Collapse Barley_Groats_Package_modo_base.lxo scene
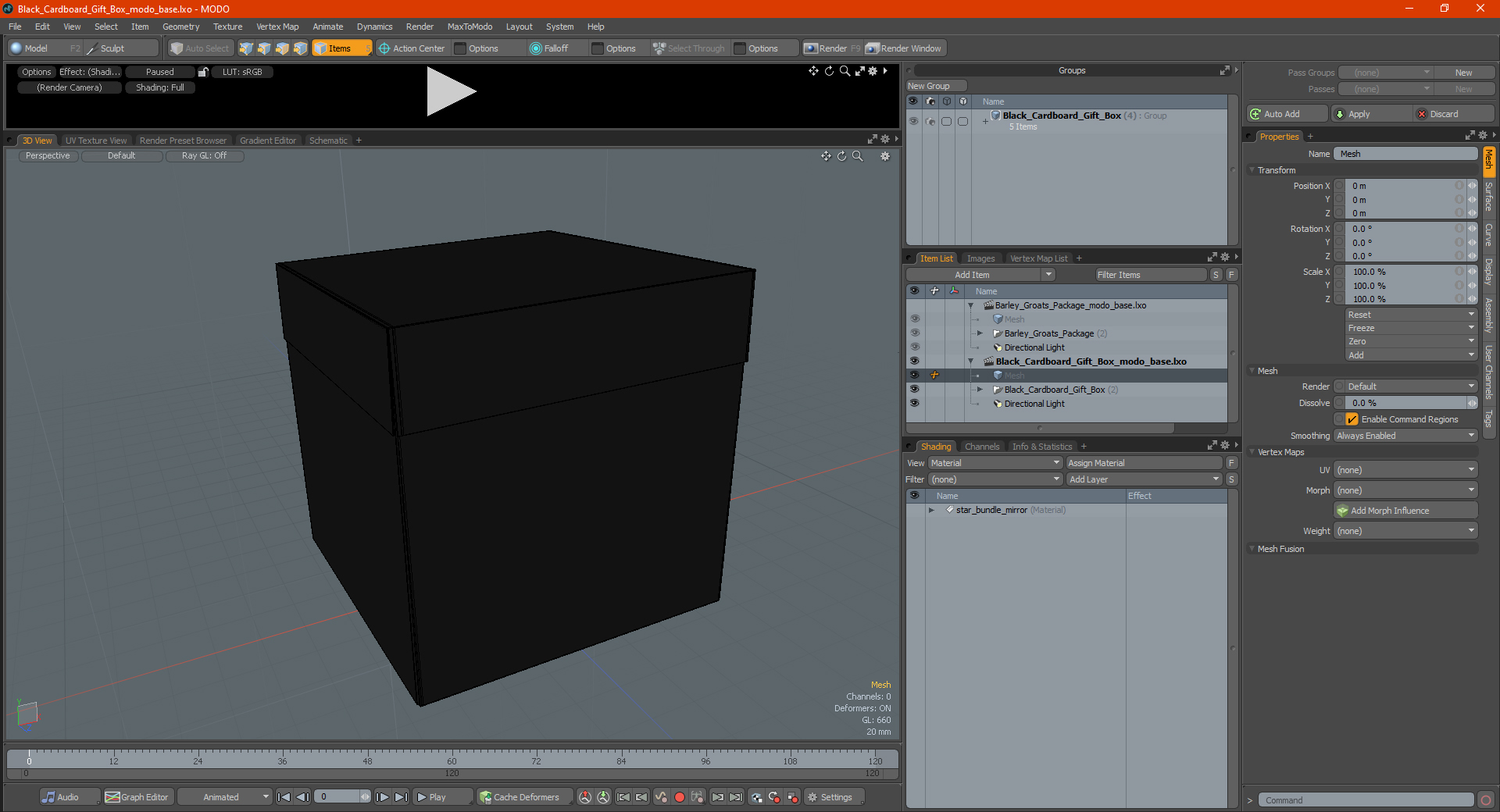This screenshot has width=1500, height=812. click(x=971, y=305)
